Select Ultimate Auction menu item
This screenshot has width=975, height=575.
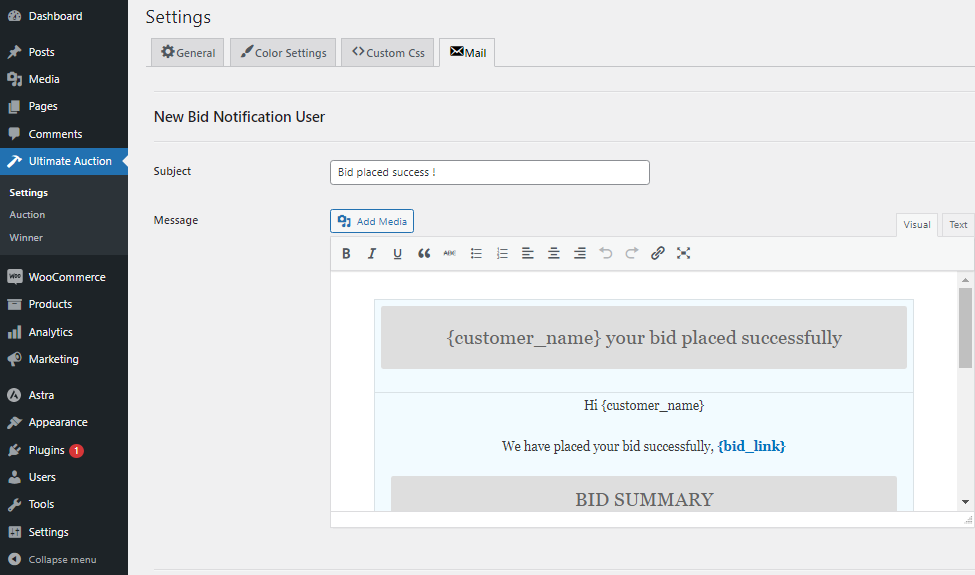[x=64, y=161]
